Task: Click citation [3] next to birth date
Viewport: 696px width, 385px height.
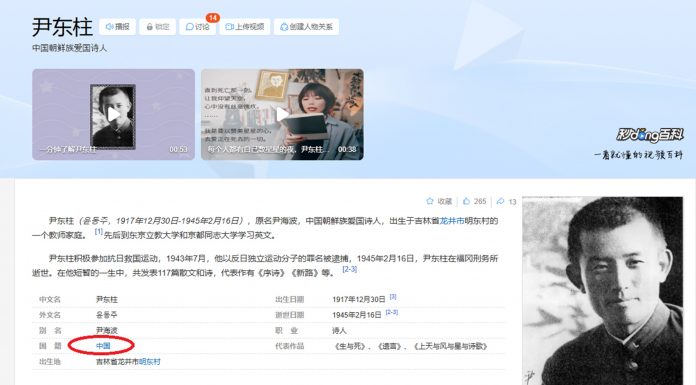Action: point(393,297)
